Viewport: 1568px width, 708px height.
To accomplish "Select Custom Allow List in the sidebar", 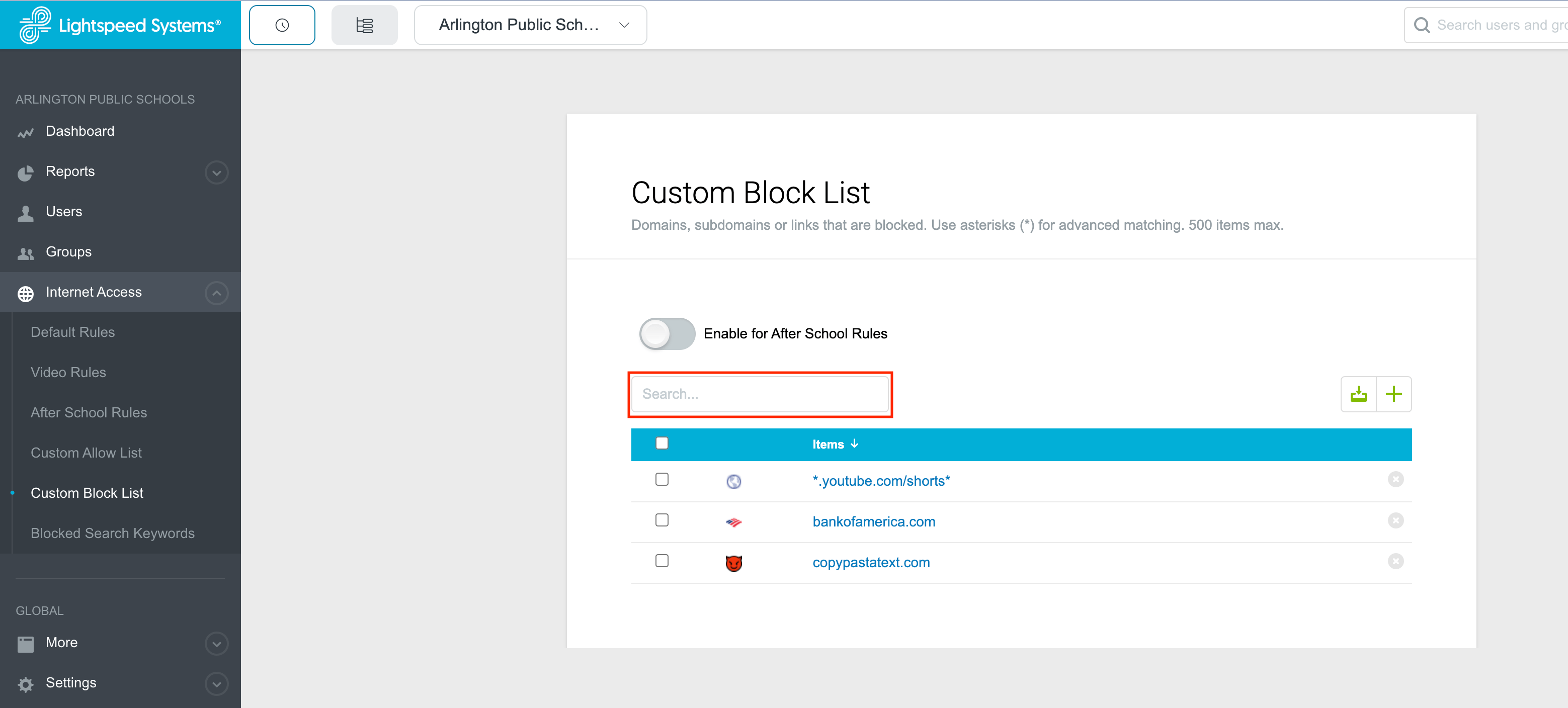I will point(86,453).
